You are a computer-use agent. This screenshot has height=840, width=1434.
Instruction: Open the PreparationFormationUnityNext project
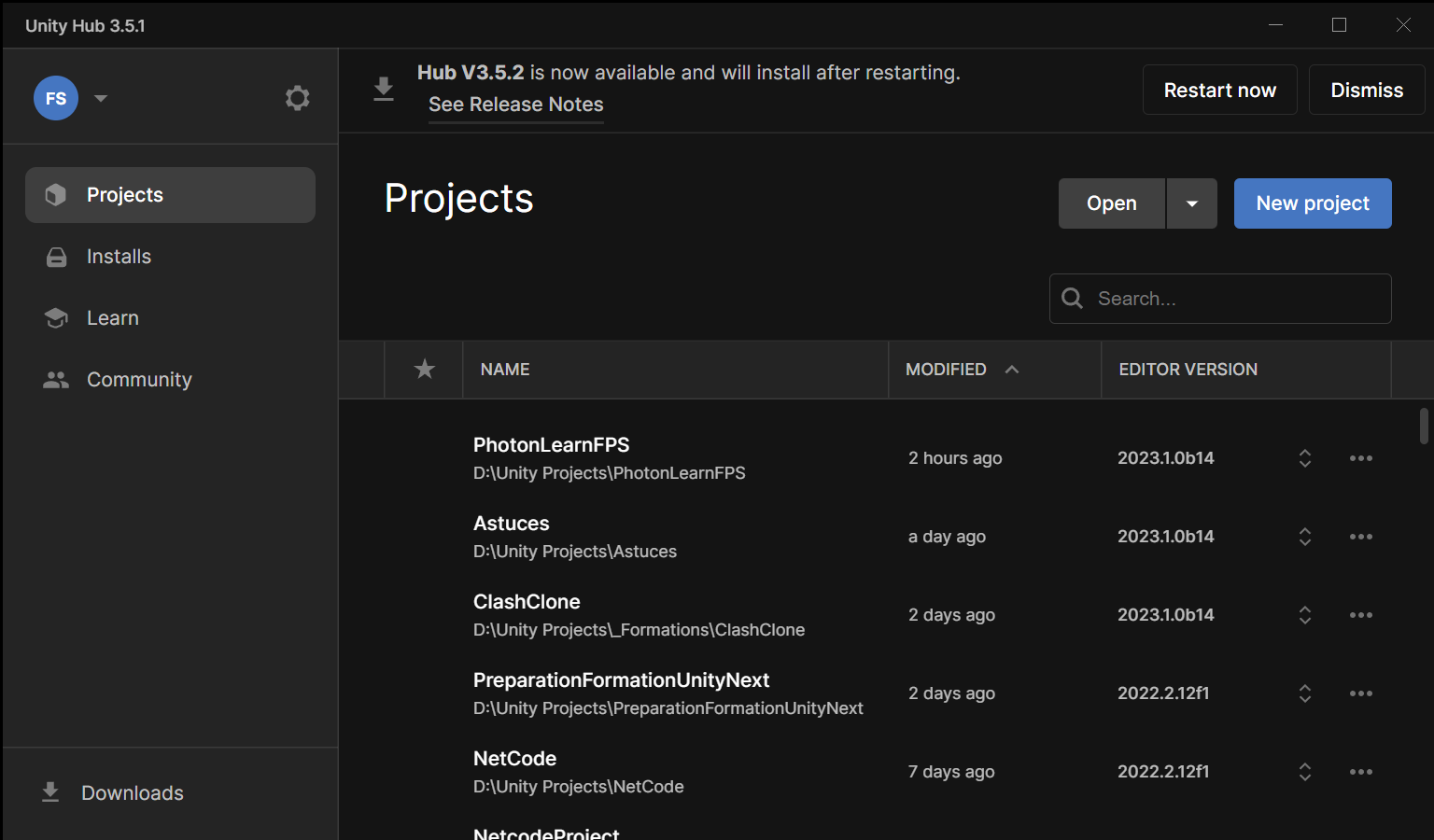coord(621,680)
